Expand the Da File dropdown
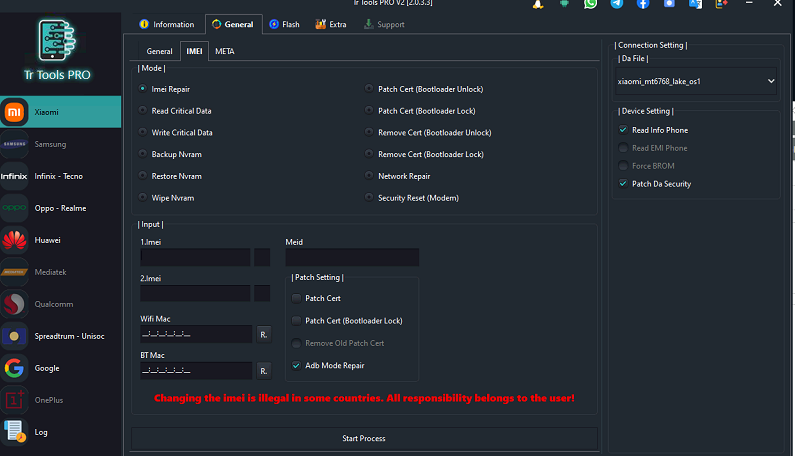 (696, 81)
